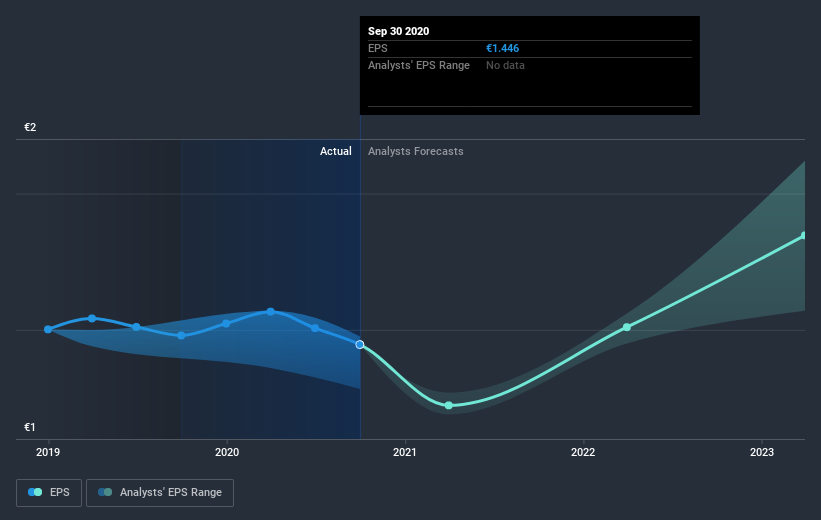
Task: Click the 2021 x-axis label
Action: [405, 452]
